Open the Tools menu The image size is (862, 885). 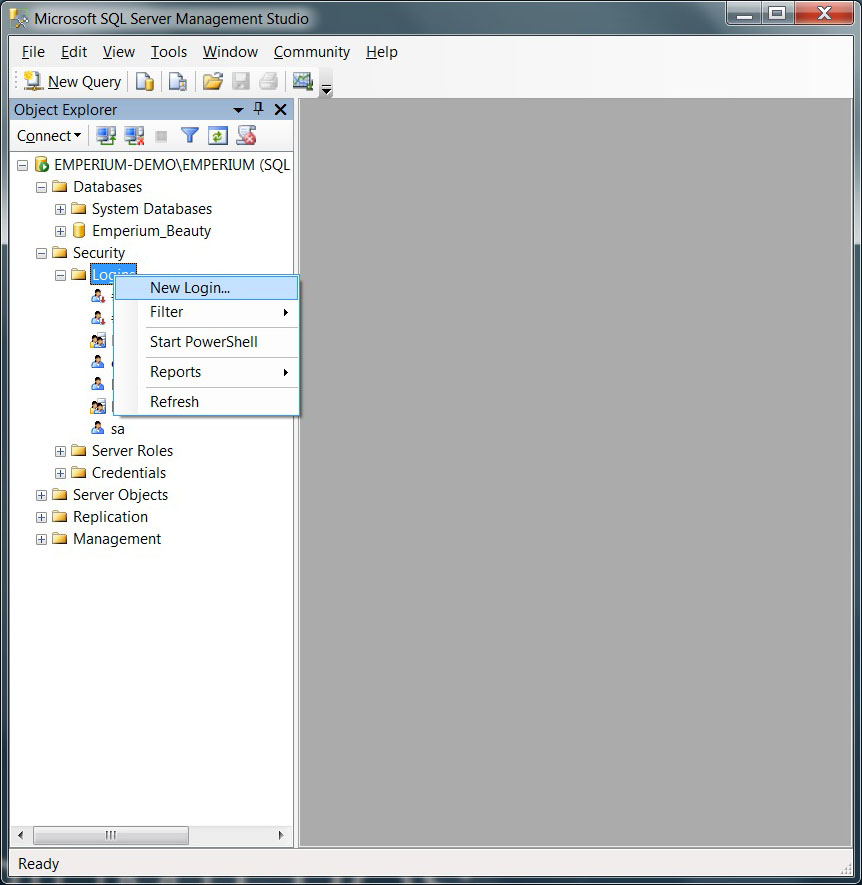click(169, 52)
